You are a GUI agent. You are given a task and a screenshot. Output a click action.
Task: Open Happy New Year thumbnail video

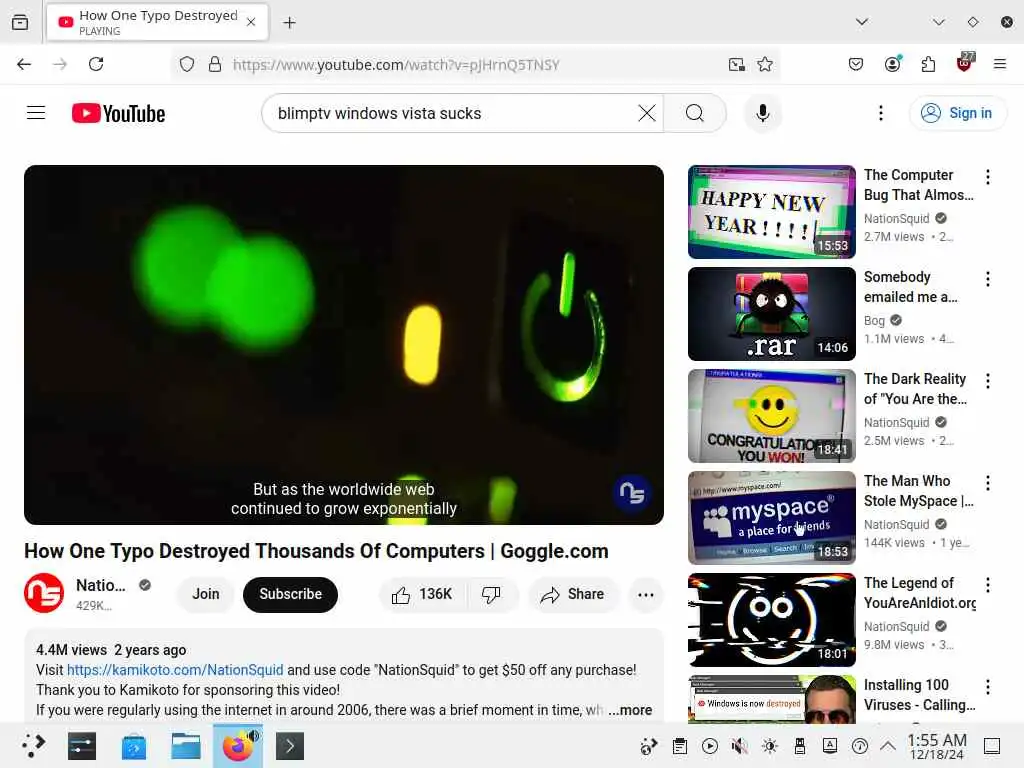coord(771,212)
